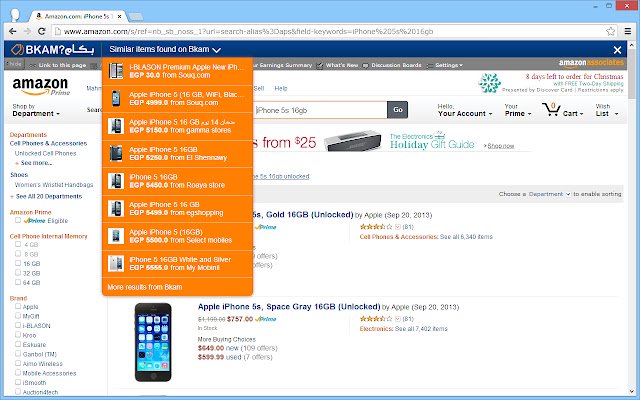640x400 pixels.
Task: Reload the page with refresh icon
Action: [x=41, y=31]
